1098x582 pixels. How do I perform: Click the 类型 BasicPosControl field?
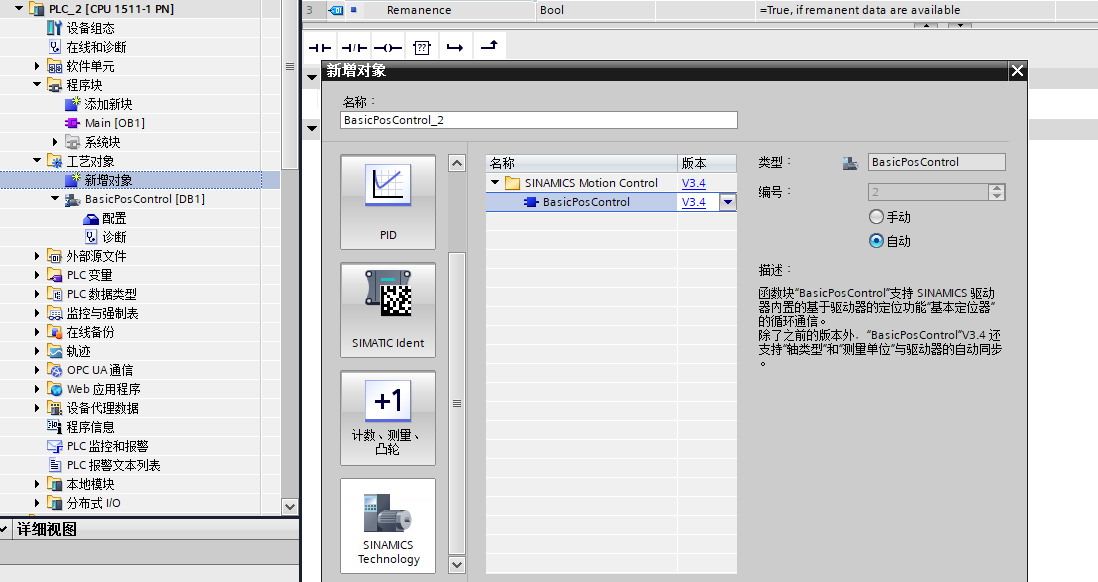[x=936, y=162]
